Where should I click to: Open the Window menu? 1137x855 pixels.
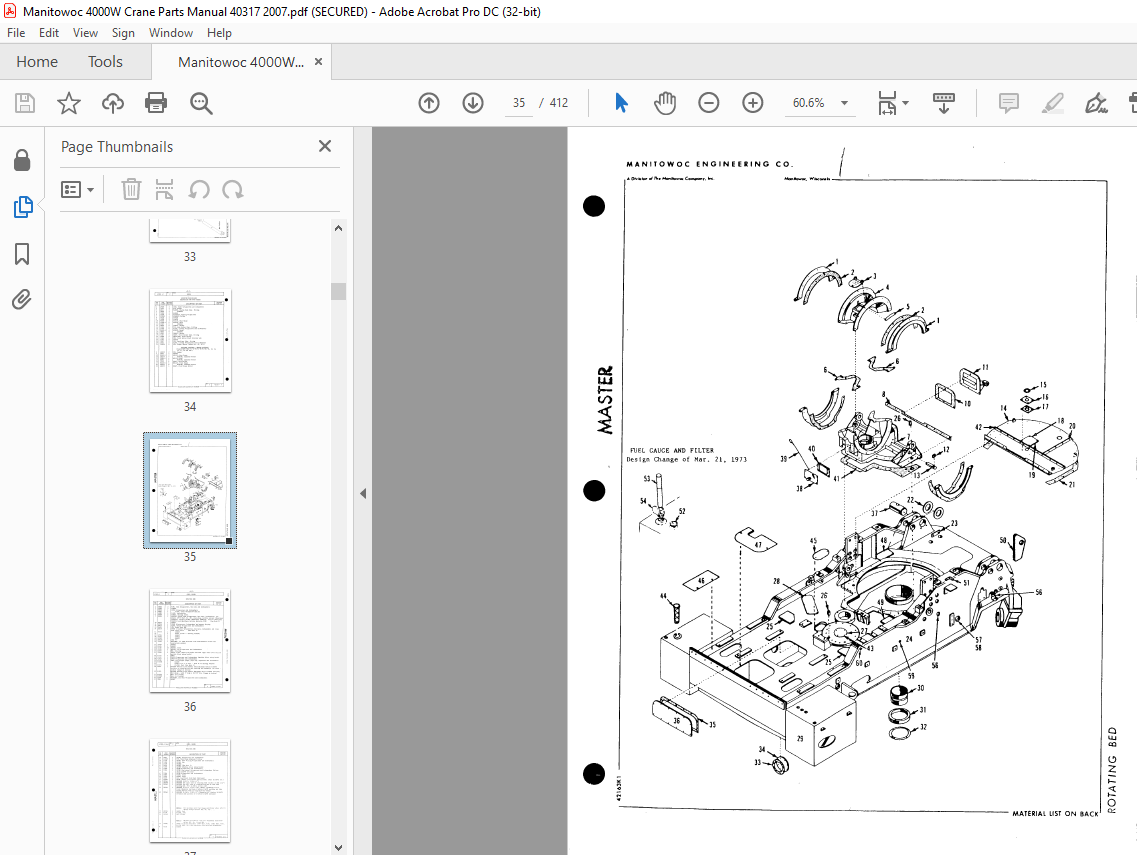click(x=171, y=33)
